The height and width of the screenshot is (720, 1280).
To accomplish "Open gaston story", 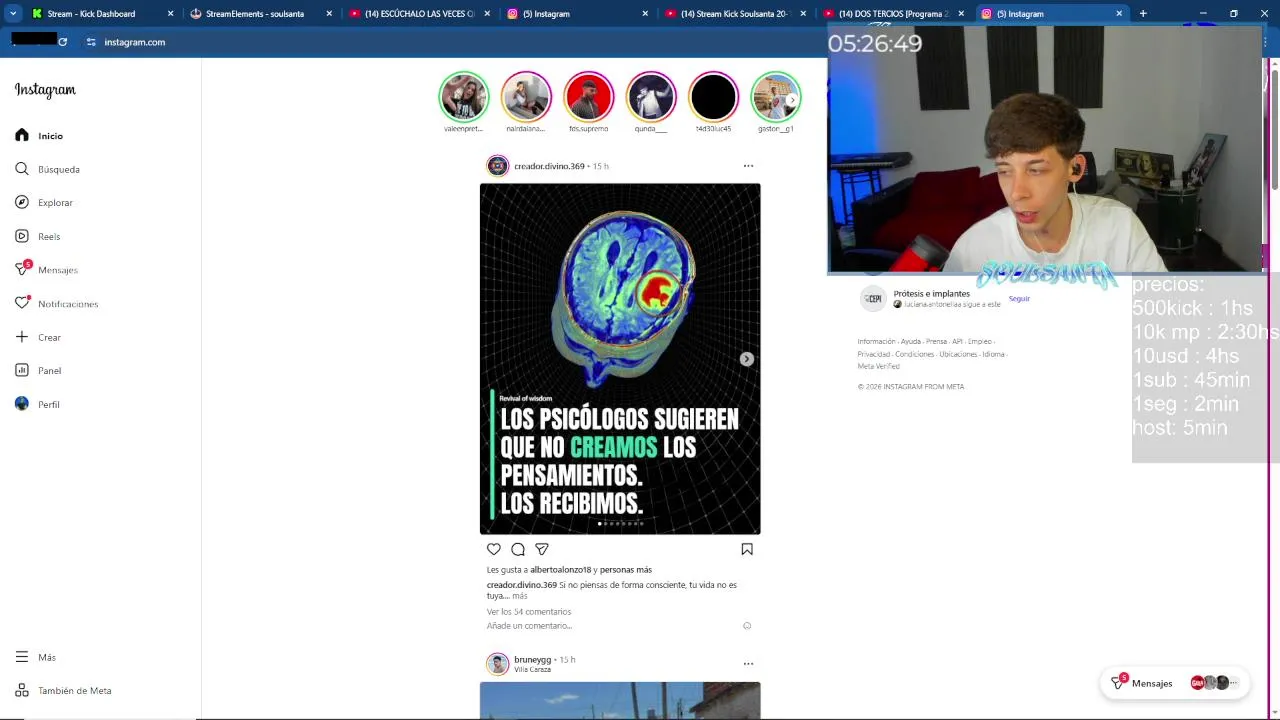I will pyautogui.click(x=776, y=97).
